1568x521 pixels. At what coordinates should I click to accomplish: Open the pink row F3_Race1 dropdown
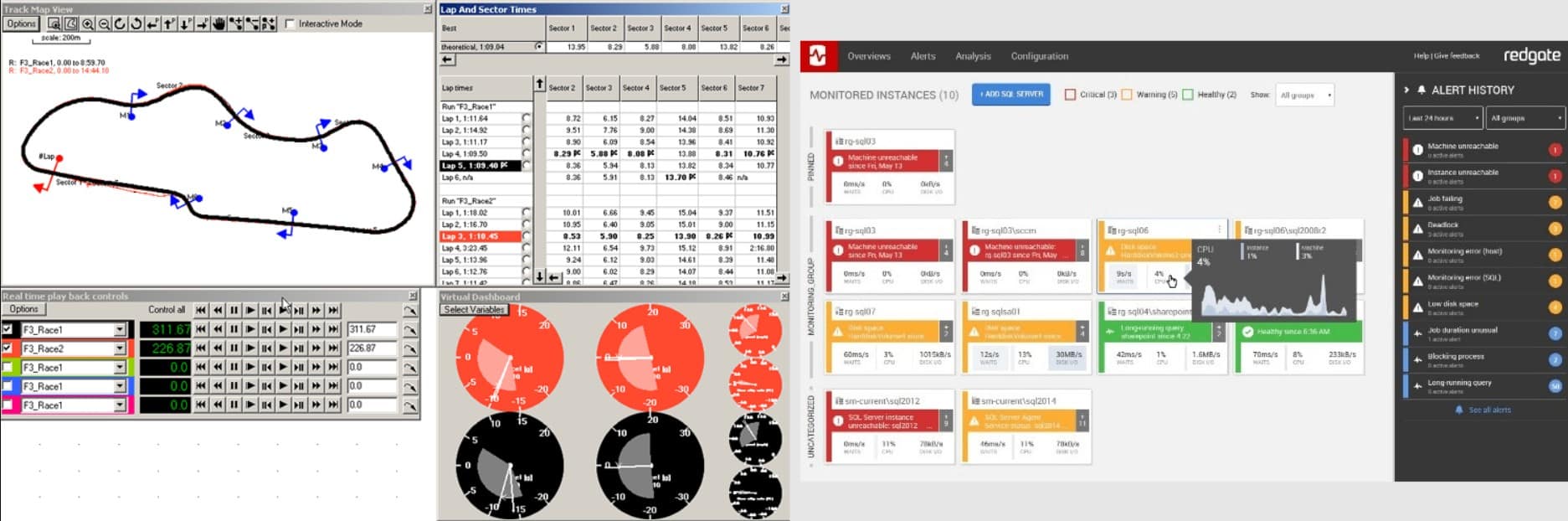(x=120, y=405)
